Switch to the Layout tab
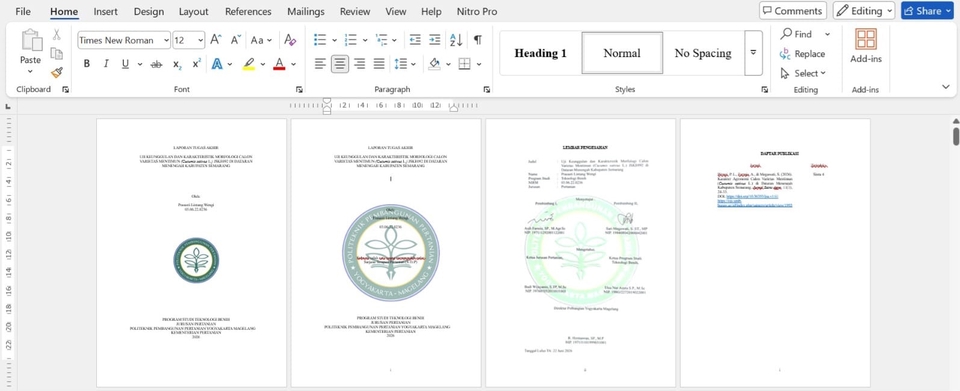The image size is (960, 391). click(193, 11)
